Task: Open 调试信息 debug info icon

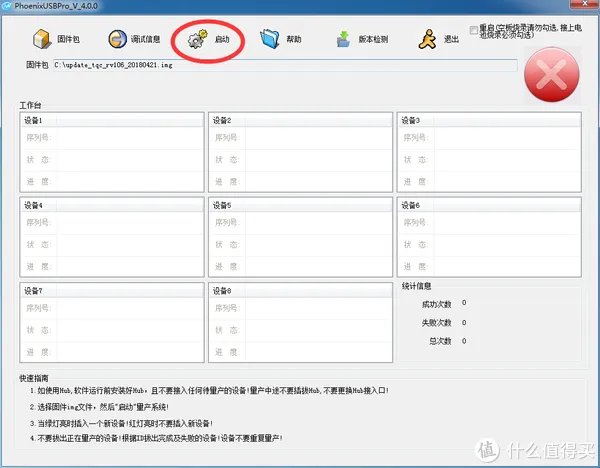Action: pyautogui.click(x=117, y=39)
